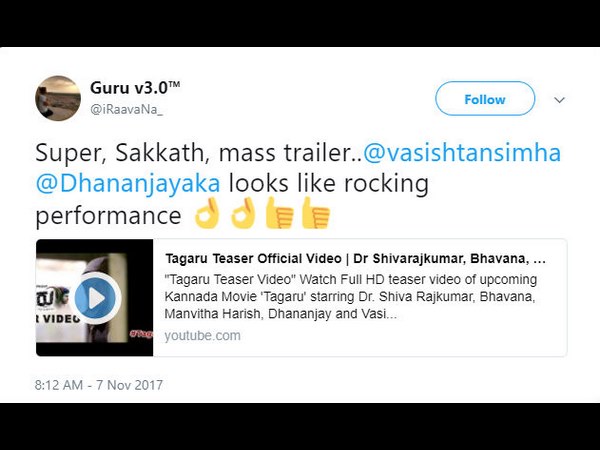
Task: Open the @Dhananjayaka mention
Action: [x=128, y=183]
